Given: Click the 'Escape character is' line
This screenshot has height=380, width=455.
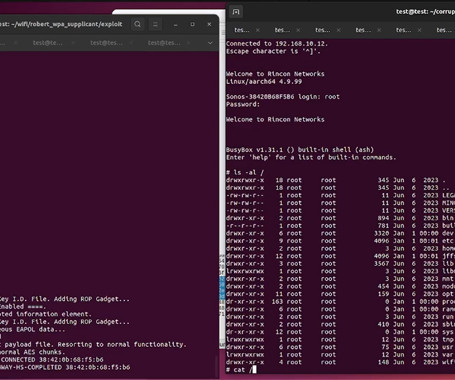Looking at the screenshot, I should 273,51.
